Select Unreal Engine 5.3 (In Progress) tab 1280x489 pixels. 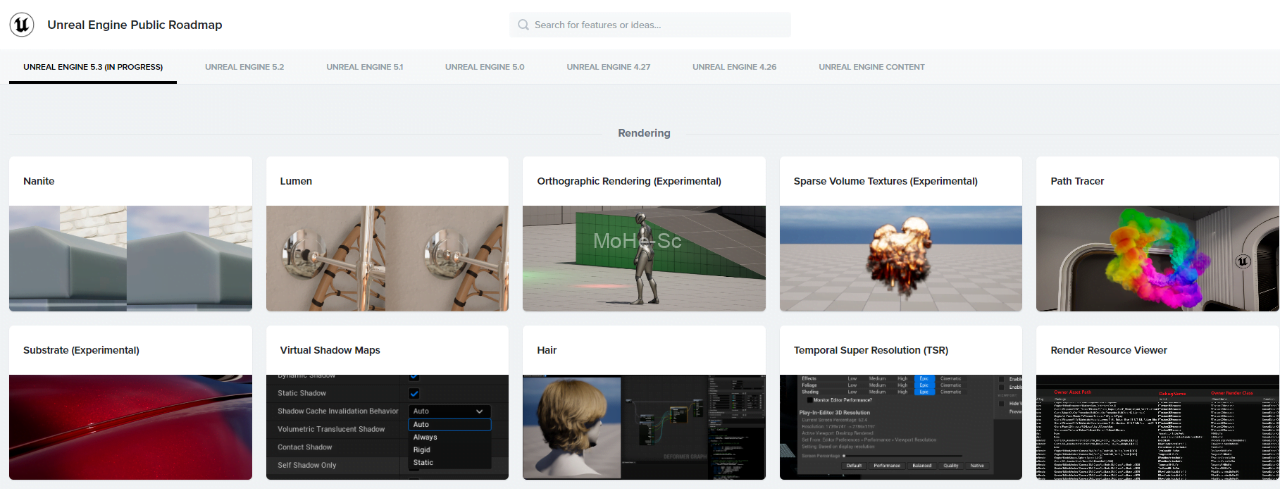point(92,67)
